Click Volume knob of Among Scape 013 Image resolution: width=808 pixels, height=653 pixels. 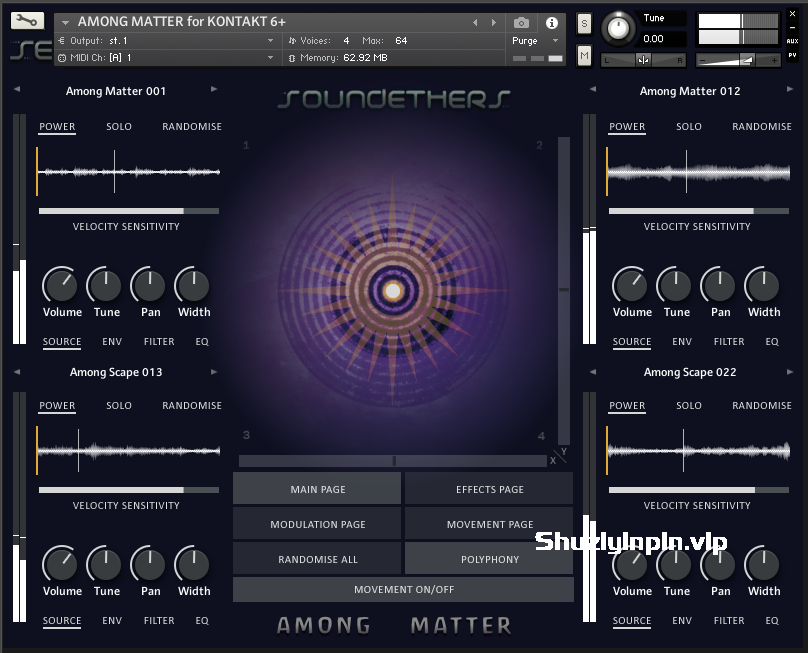60,564
